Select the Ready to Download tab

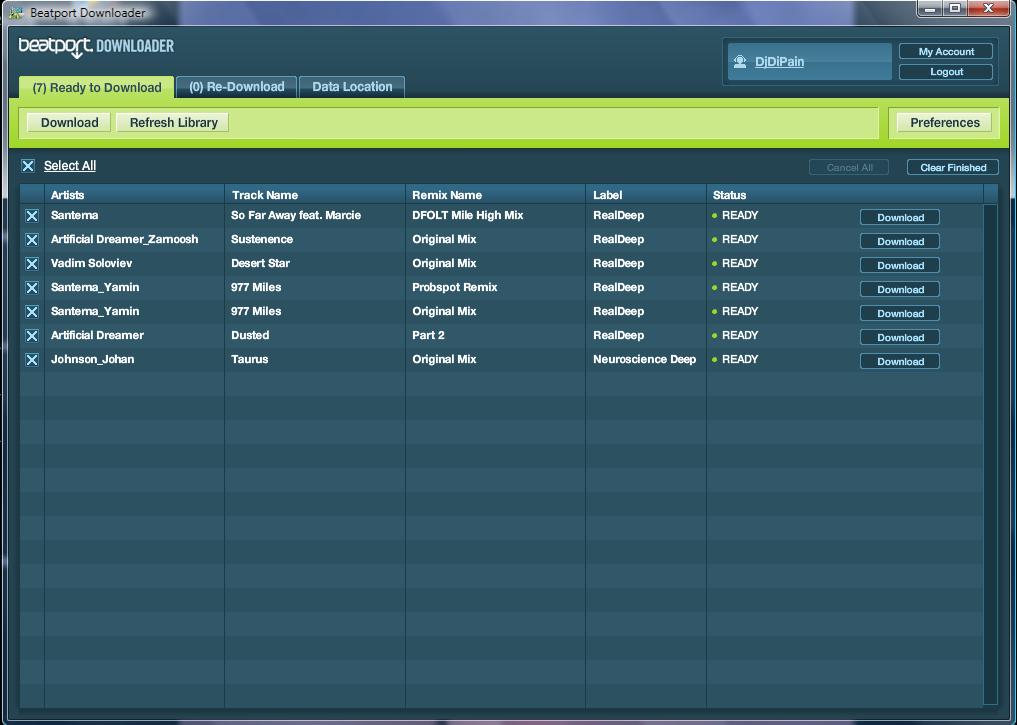tap(96, 88)
